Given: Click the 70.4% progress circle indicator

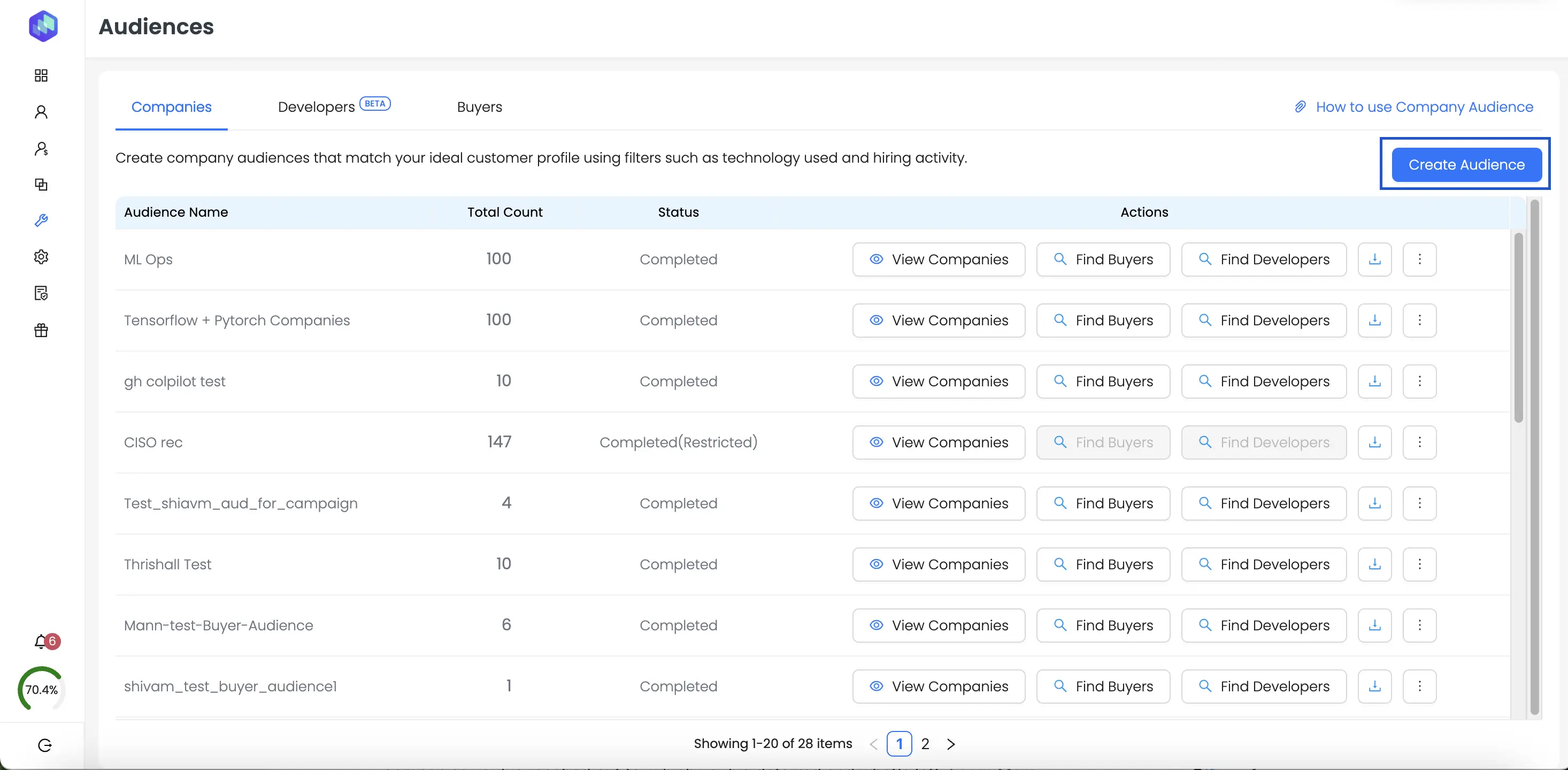Looking at the screenshot, I should [x=41, y=689].
